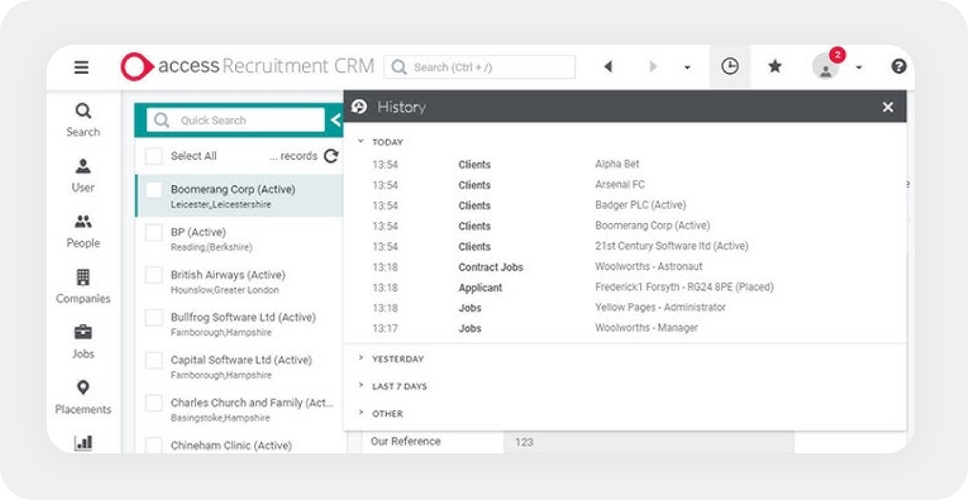The height and width of the screenshot is (500, 968).
Task: Tick the Bullfrog Software Ltd checkbox
Action: [154, 317]
